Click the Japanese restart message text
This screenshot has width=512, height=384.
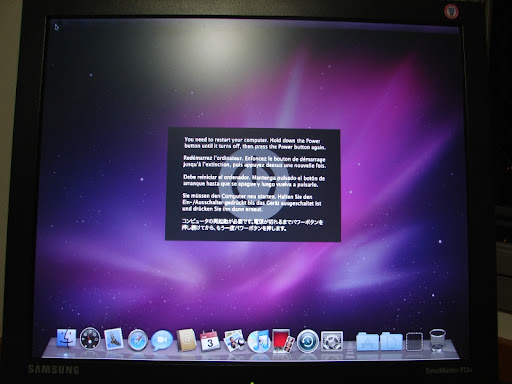[253, 225]
